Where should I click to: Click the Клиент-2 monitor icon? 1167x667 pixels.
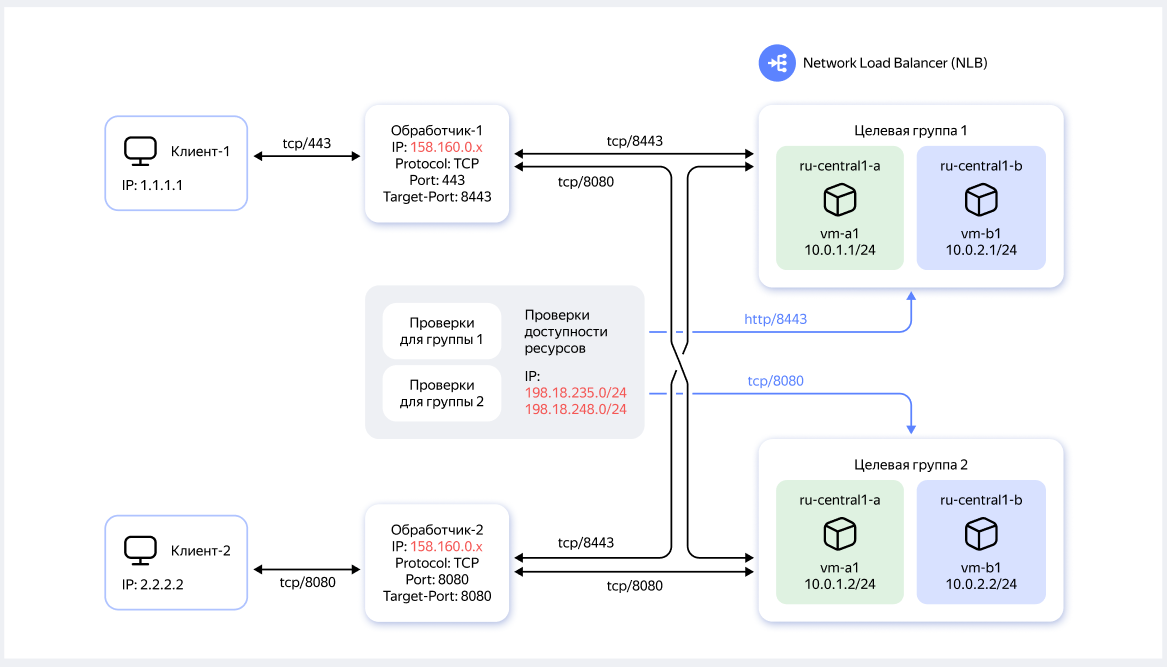140,551
